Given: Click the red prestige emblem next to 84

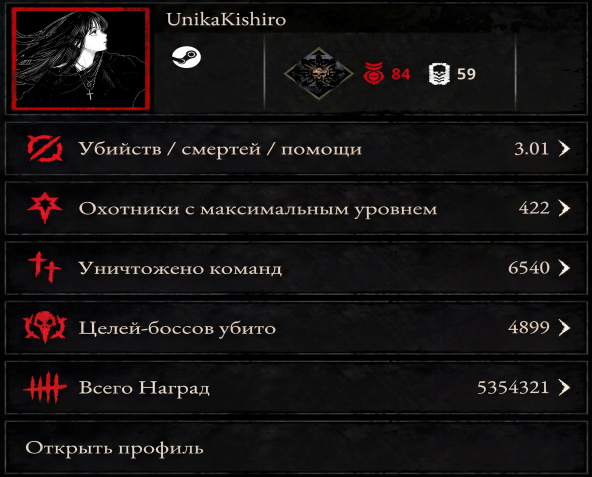Looking at the screenshot, I should 374,73.
